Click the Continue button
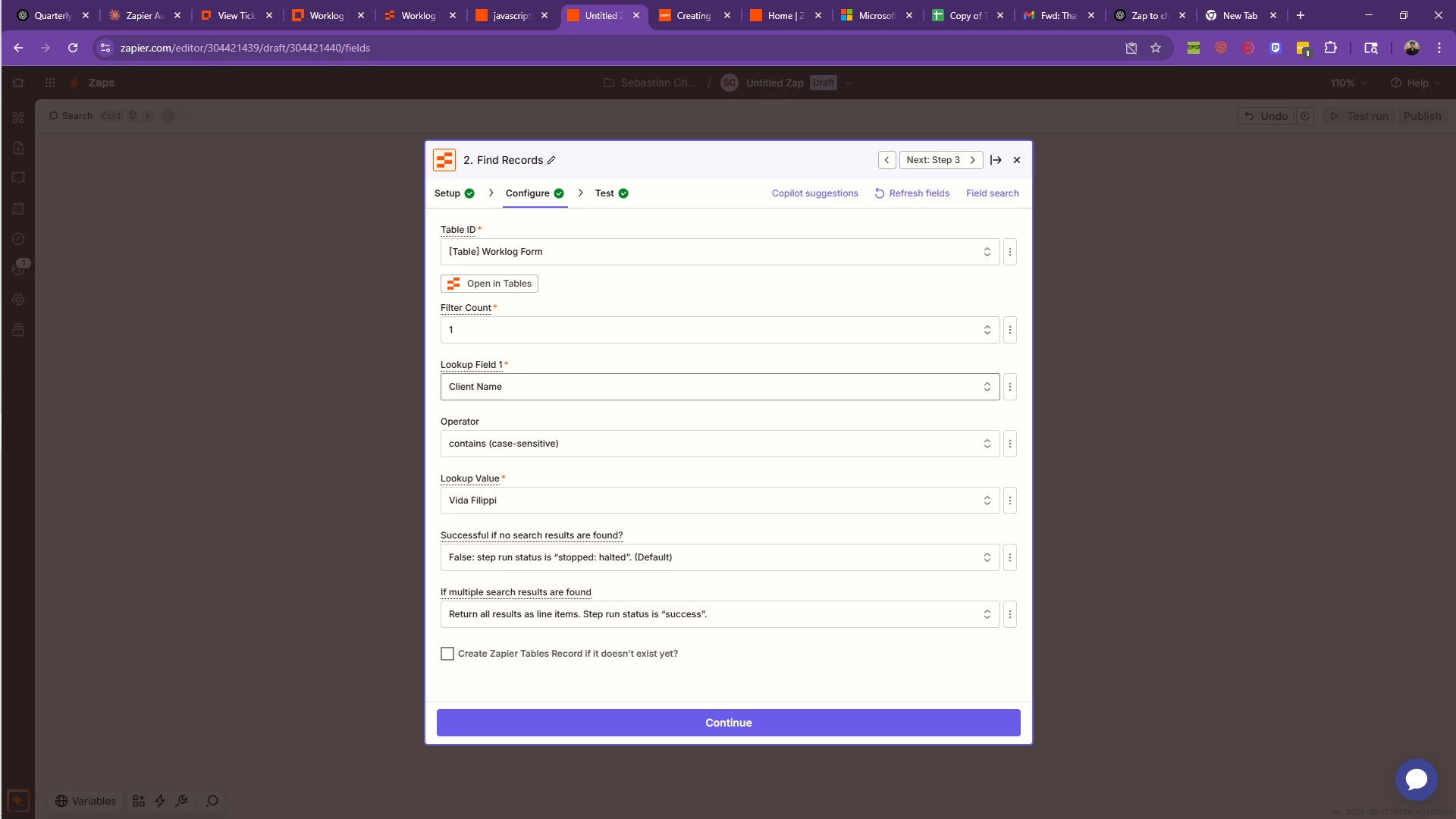This screenshot has width=1456, height=819. pyautogui.click(x=728, y=723)
